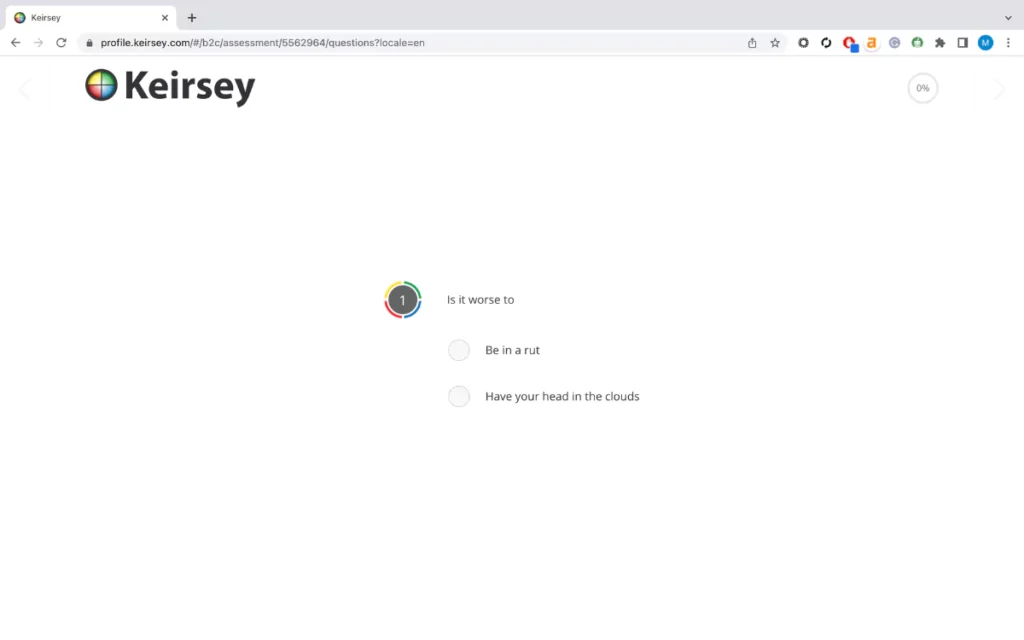Click the question number 1 badge
1024x640 pixels.
(402, 300)
